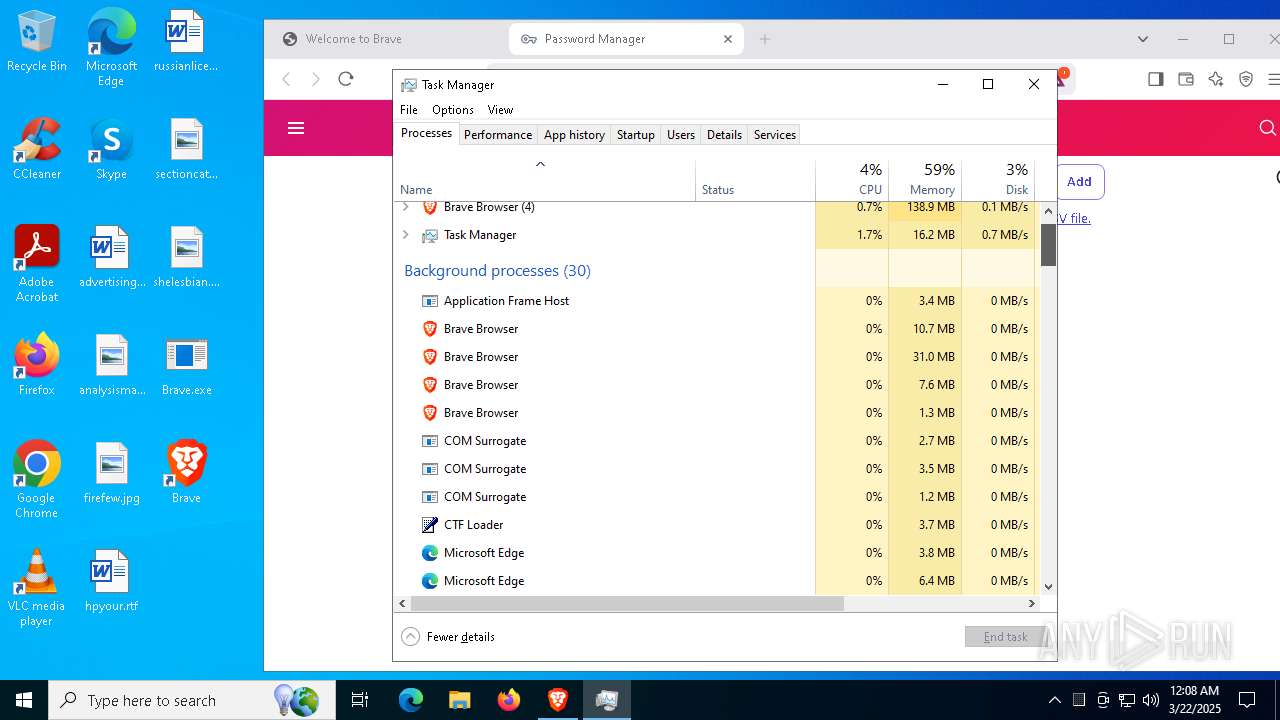Click the horizontal scrollbar right arrow
Viewport: 1280px width, 720px height.
pyautogui.click(x=1032, y=604)
